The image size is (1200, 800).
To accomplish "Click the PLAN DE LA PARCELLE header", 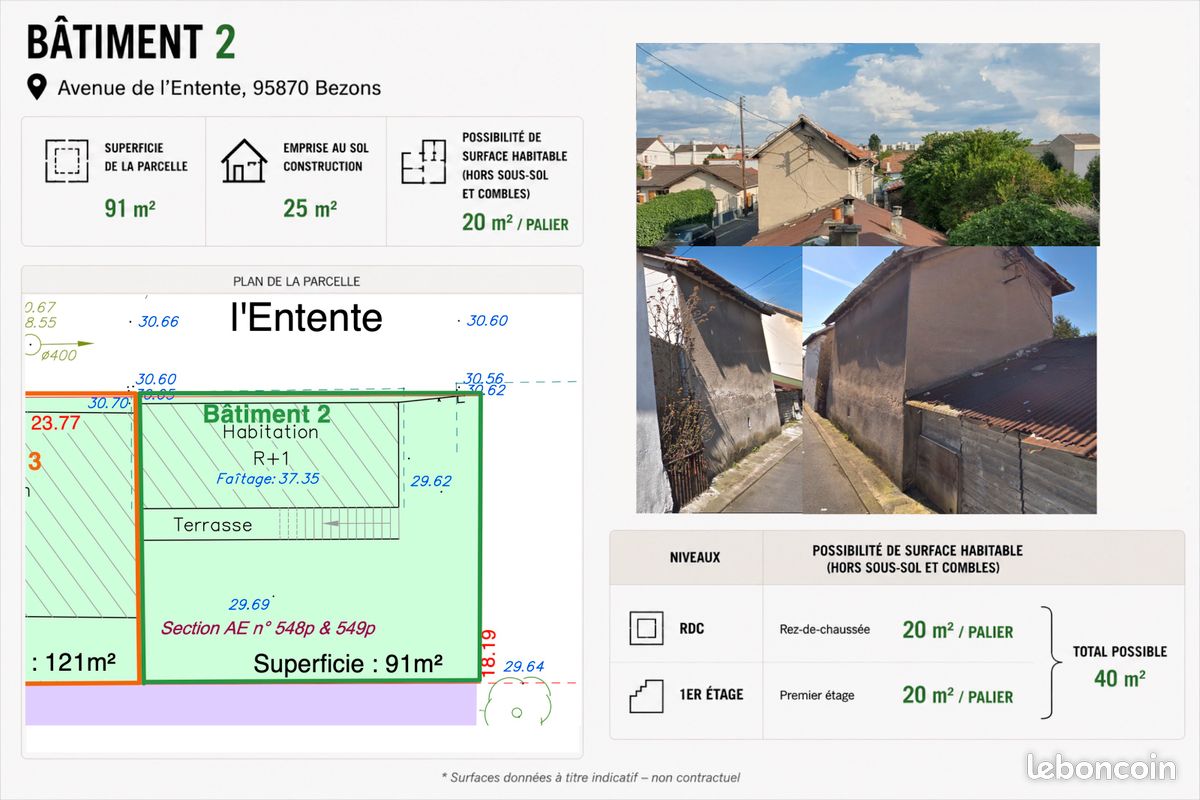I will (x=296, y=281).
